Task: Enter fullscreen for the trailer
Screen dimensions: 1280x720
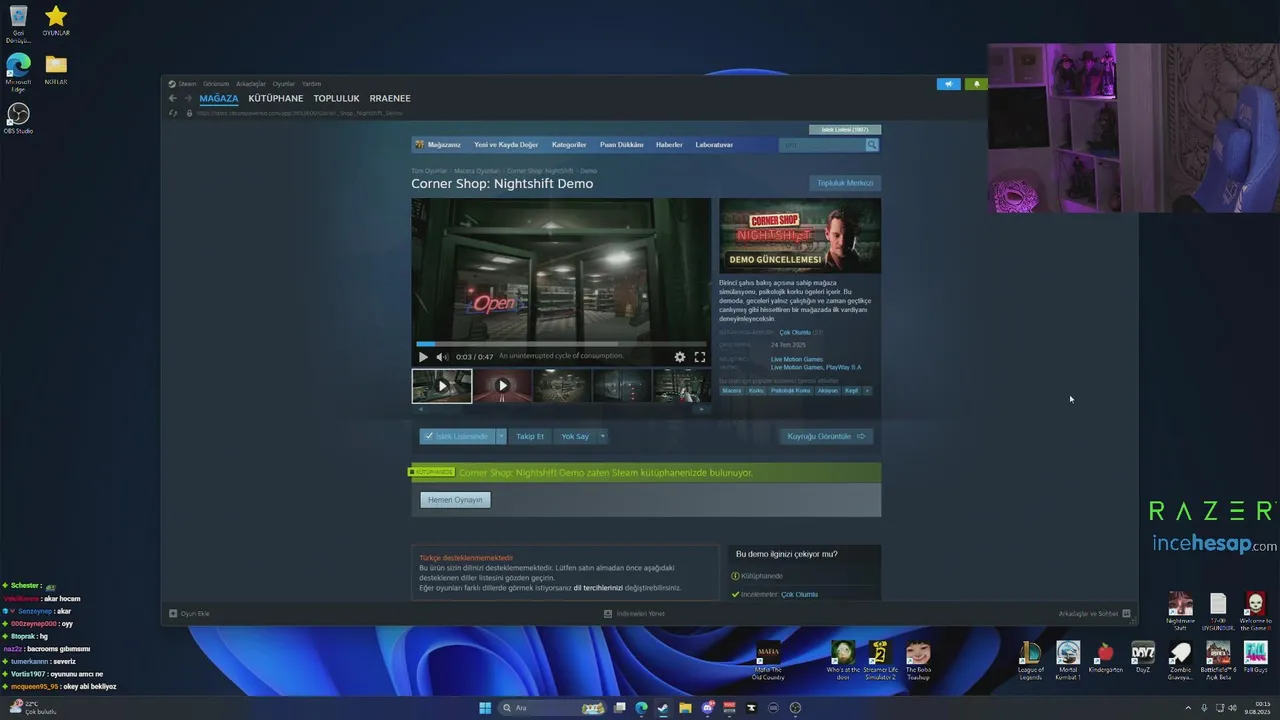Action: [700, 357]
